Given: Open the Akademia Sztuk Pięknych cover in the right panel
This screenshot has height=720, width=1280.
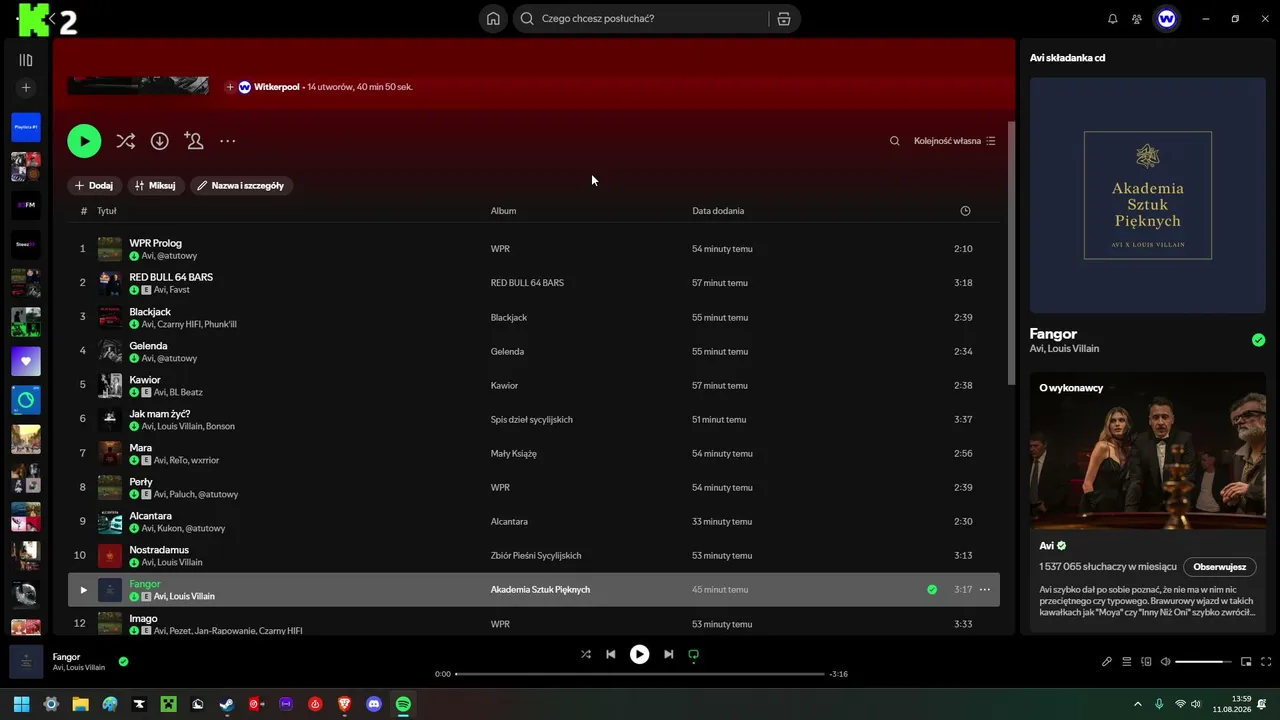Looking at the screenshot, I should (1148, 195).
